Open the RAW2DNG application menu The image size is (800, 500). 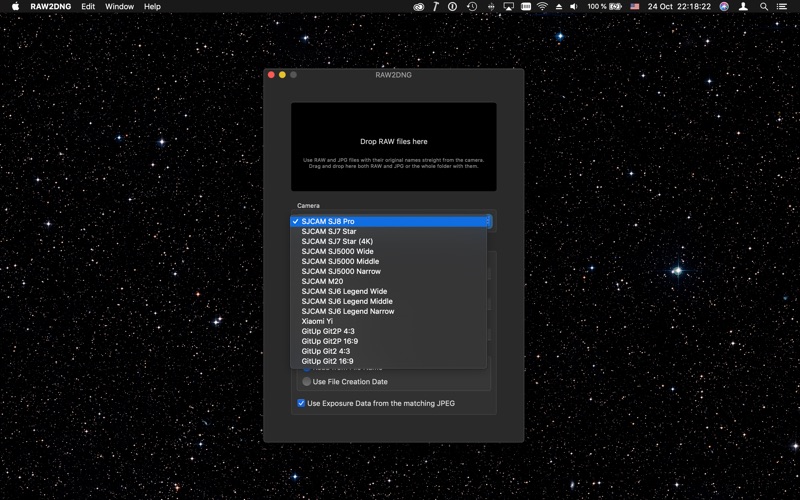point(51,7)
